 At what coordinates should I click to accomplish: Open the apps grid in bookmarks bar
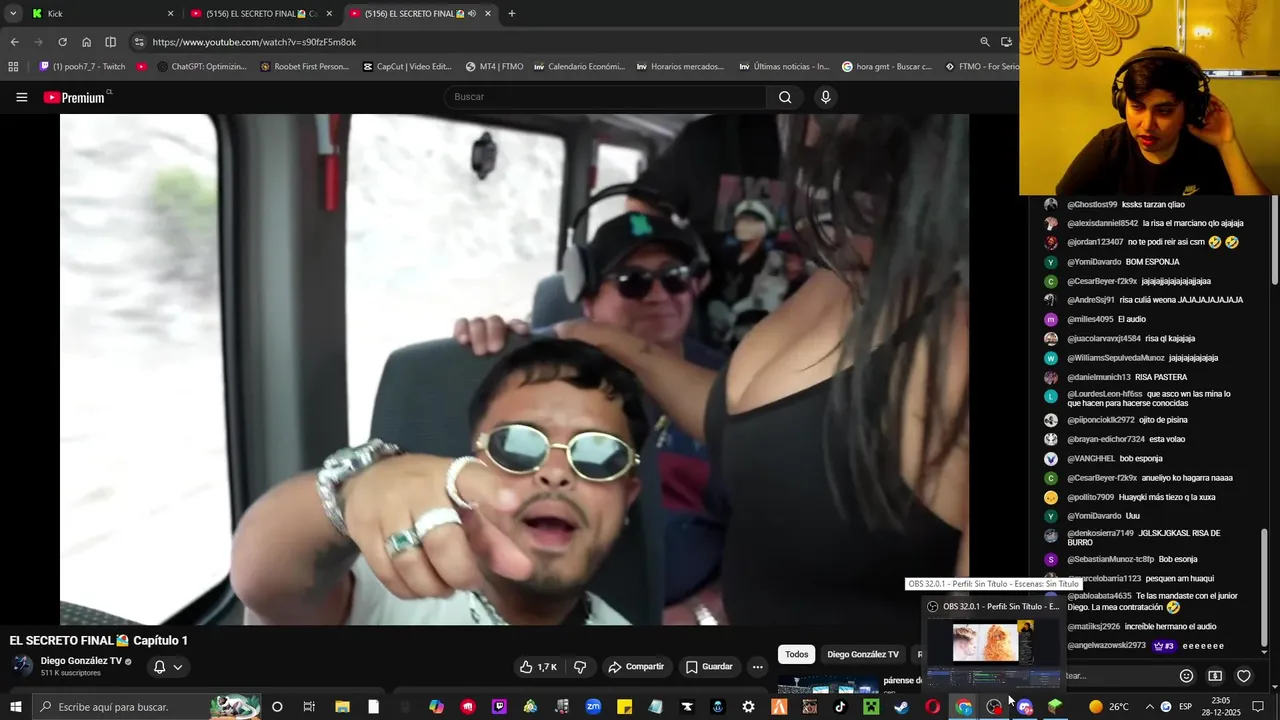(13, 67)
